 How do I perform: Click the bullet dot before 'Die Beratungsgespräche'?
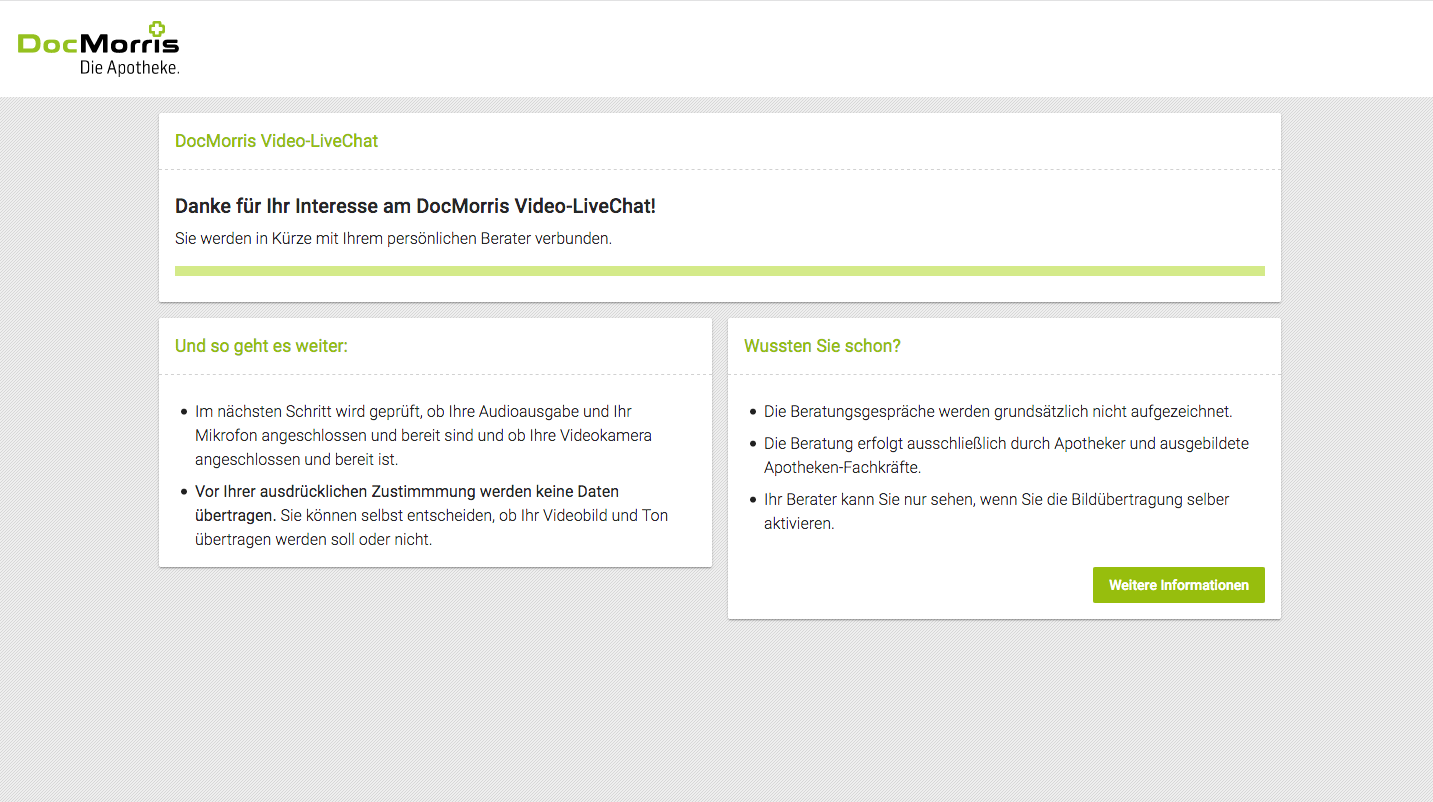click(753, 412)
